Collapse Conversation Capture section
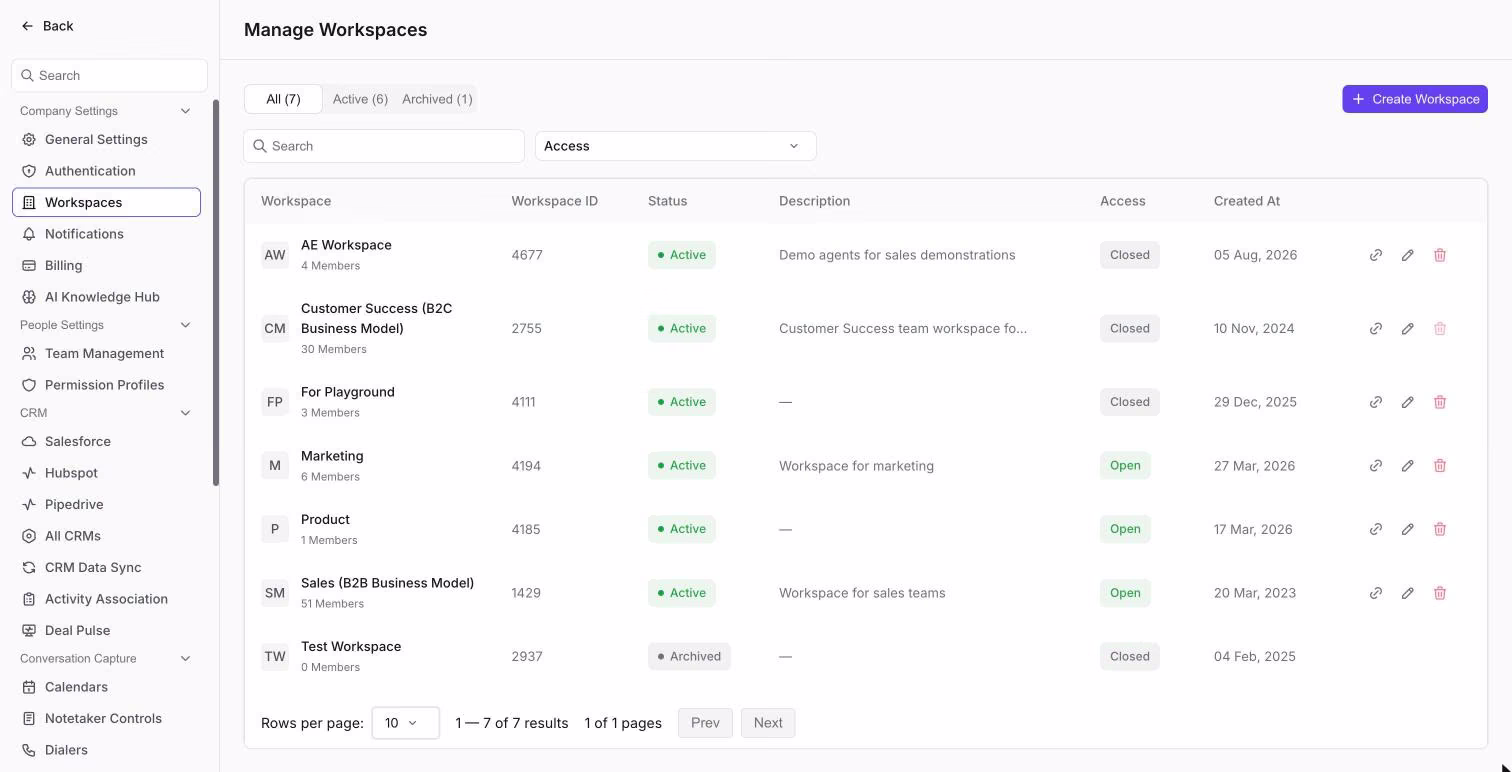1512x772 pixels. pos(185,659)
